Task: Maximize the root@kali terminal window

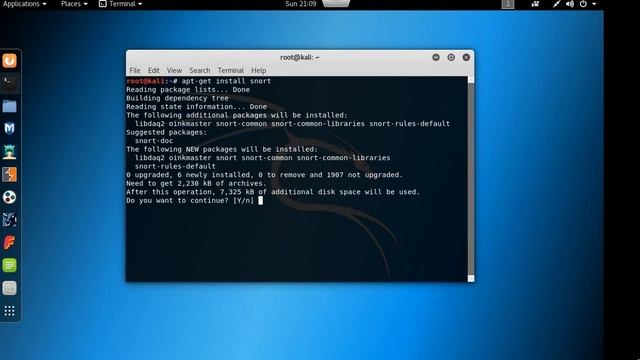Action: coord(451,58)
